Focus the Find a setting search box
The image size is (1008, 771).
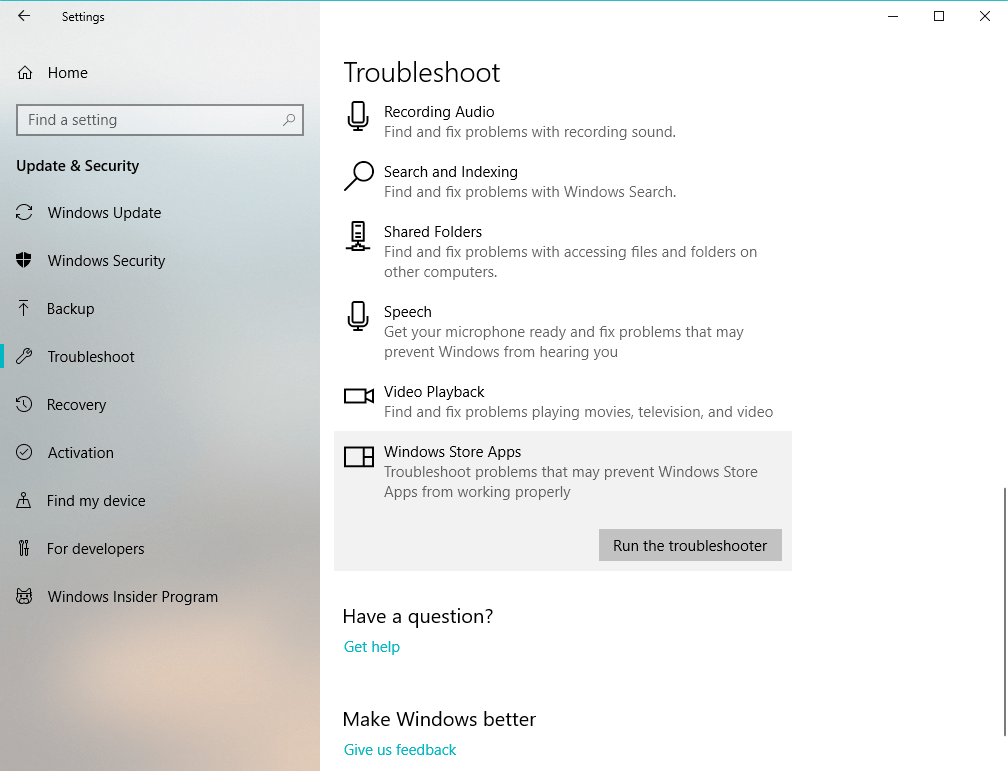point(160,120)
